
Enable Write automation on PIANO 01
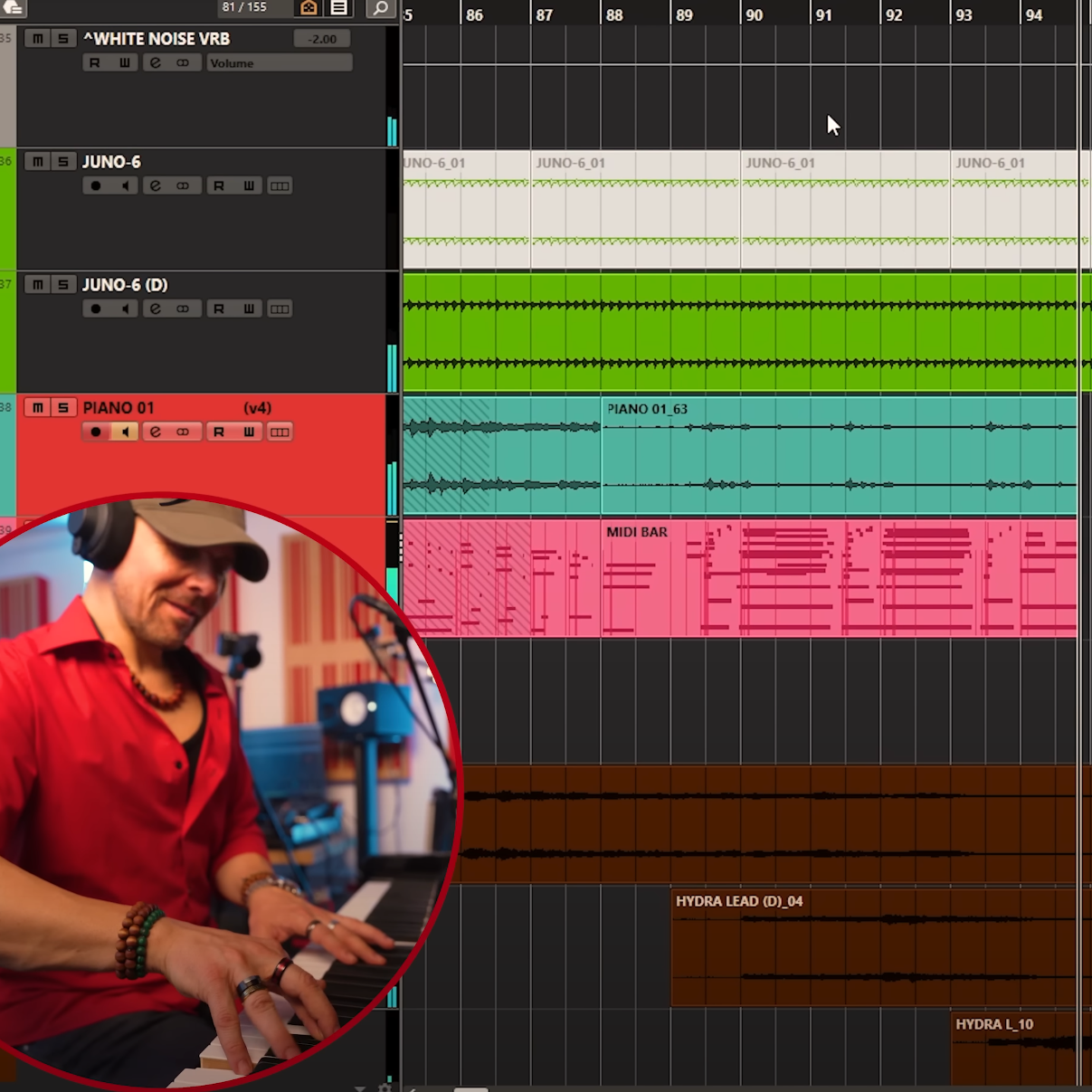[x=249, y=432]
